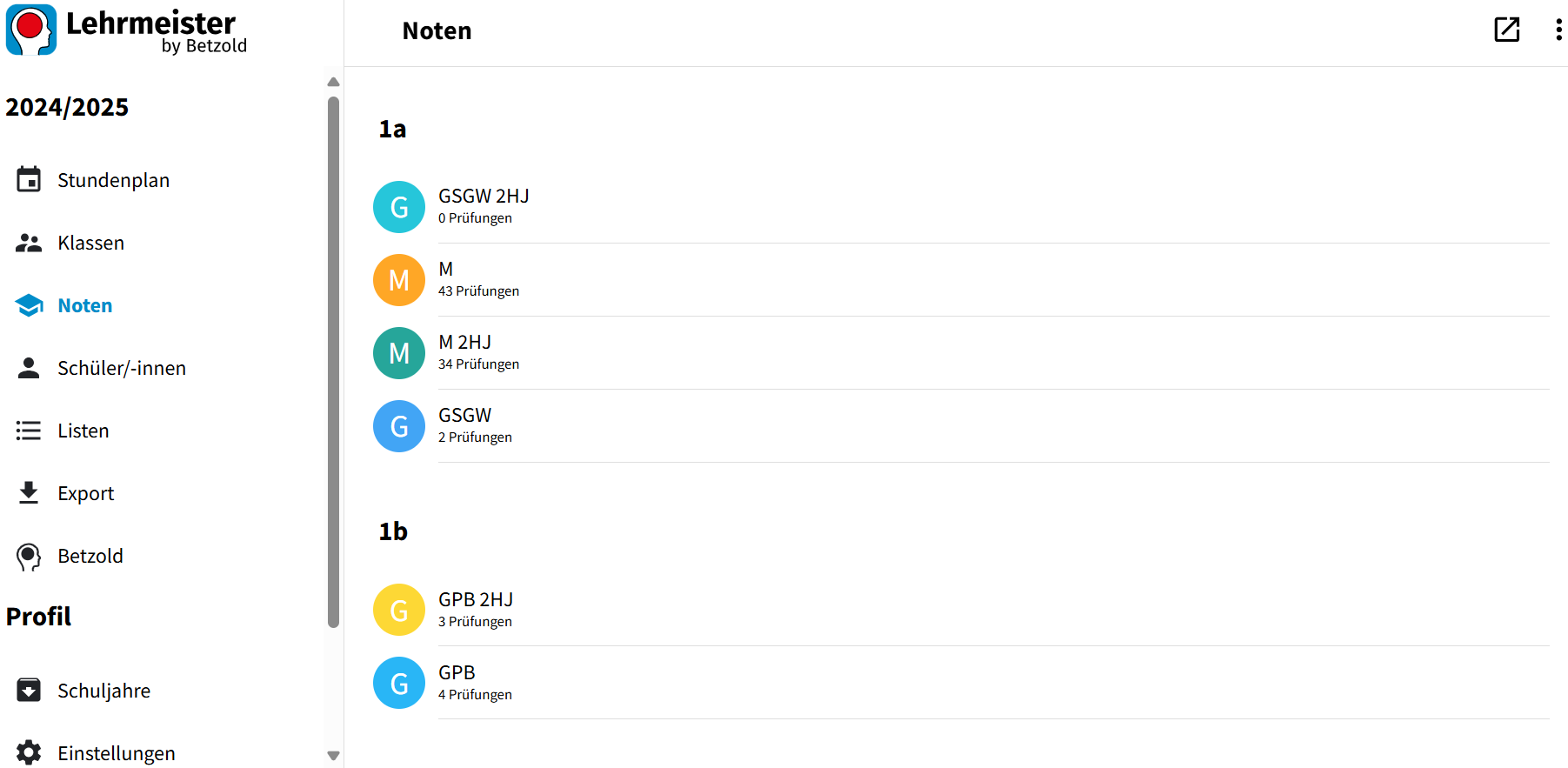Click the open-in-new-window icon in header
The image size is (1568, 768).
coord(1506,30)
